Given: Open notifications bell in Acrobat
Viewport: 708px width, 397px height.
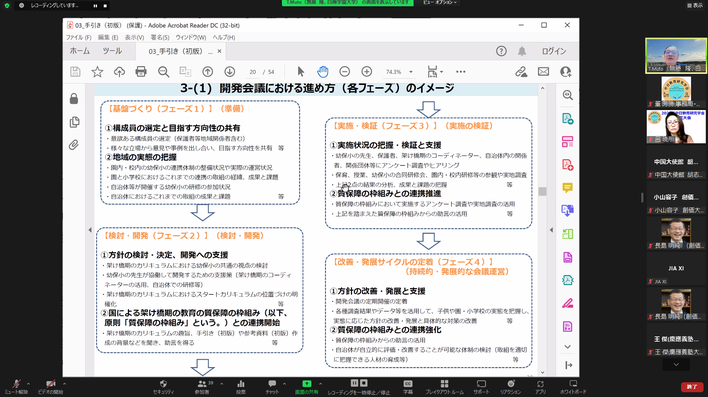Looking at the screenshot, I should pyautogui.click(x=522, y=51).
